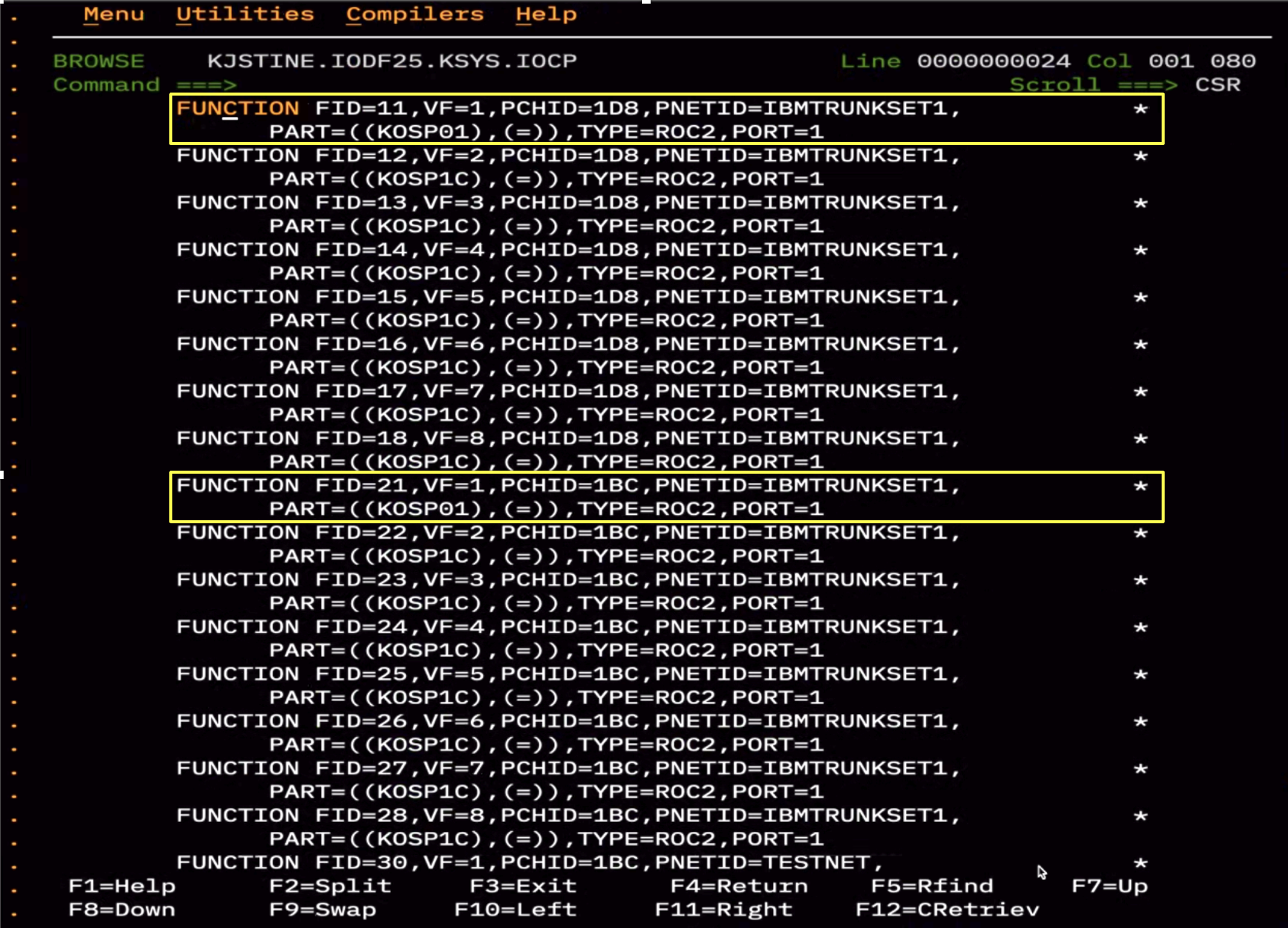Click line number 0000000024
The width and height of the screenshot is (1288, 928).
pyautogui.click(x=994, y=61)
